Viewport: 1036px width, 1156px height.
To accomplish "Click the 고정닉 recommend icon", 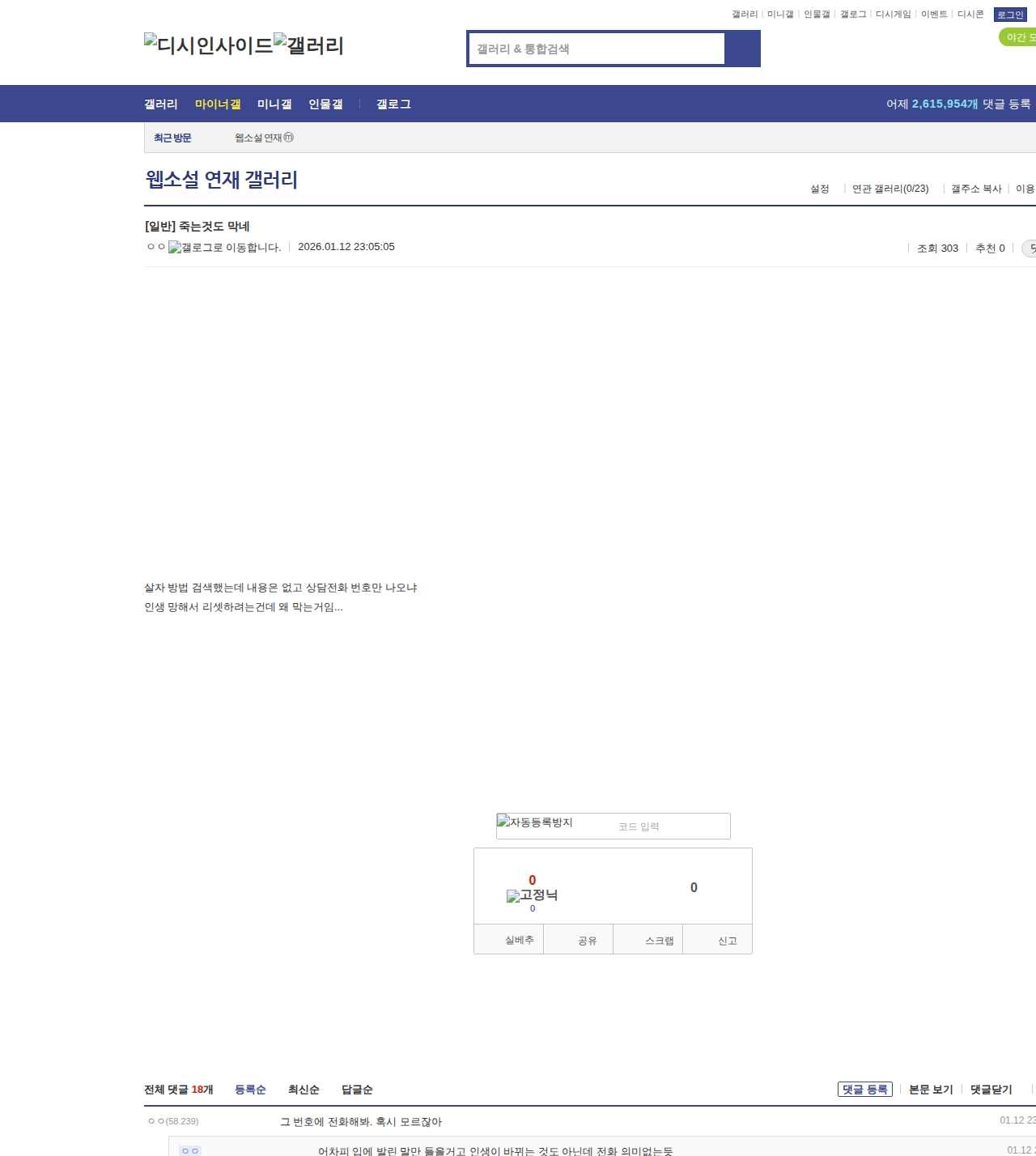I will click(532, 895).
